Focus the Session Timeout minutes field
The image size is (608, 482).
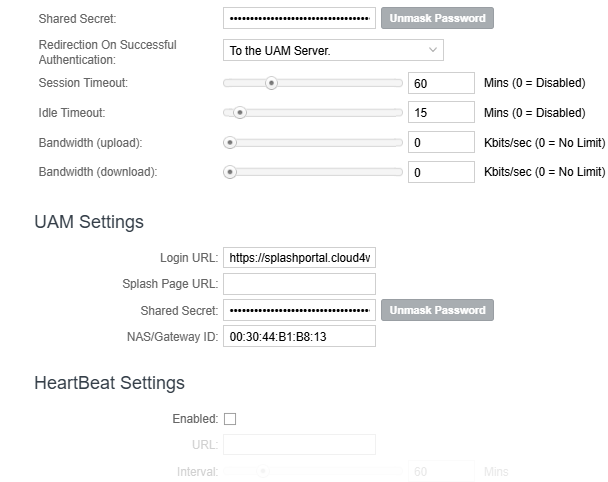pyautogui.click(x=441, y=83)
